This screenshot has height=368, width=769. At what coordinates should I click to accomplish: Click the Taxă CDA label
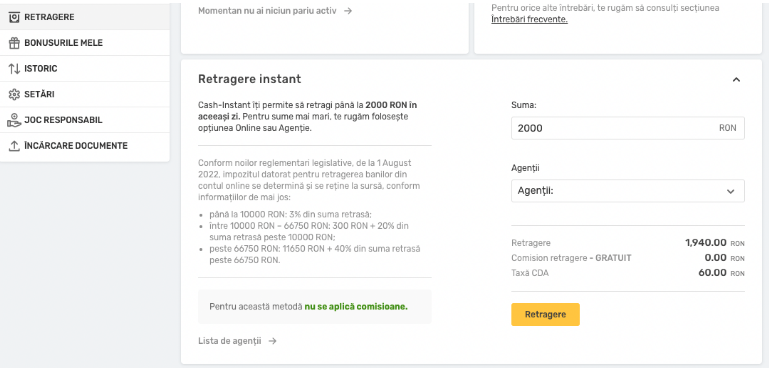530,273
